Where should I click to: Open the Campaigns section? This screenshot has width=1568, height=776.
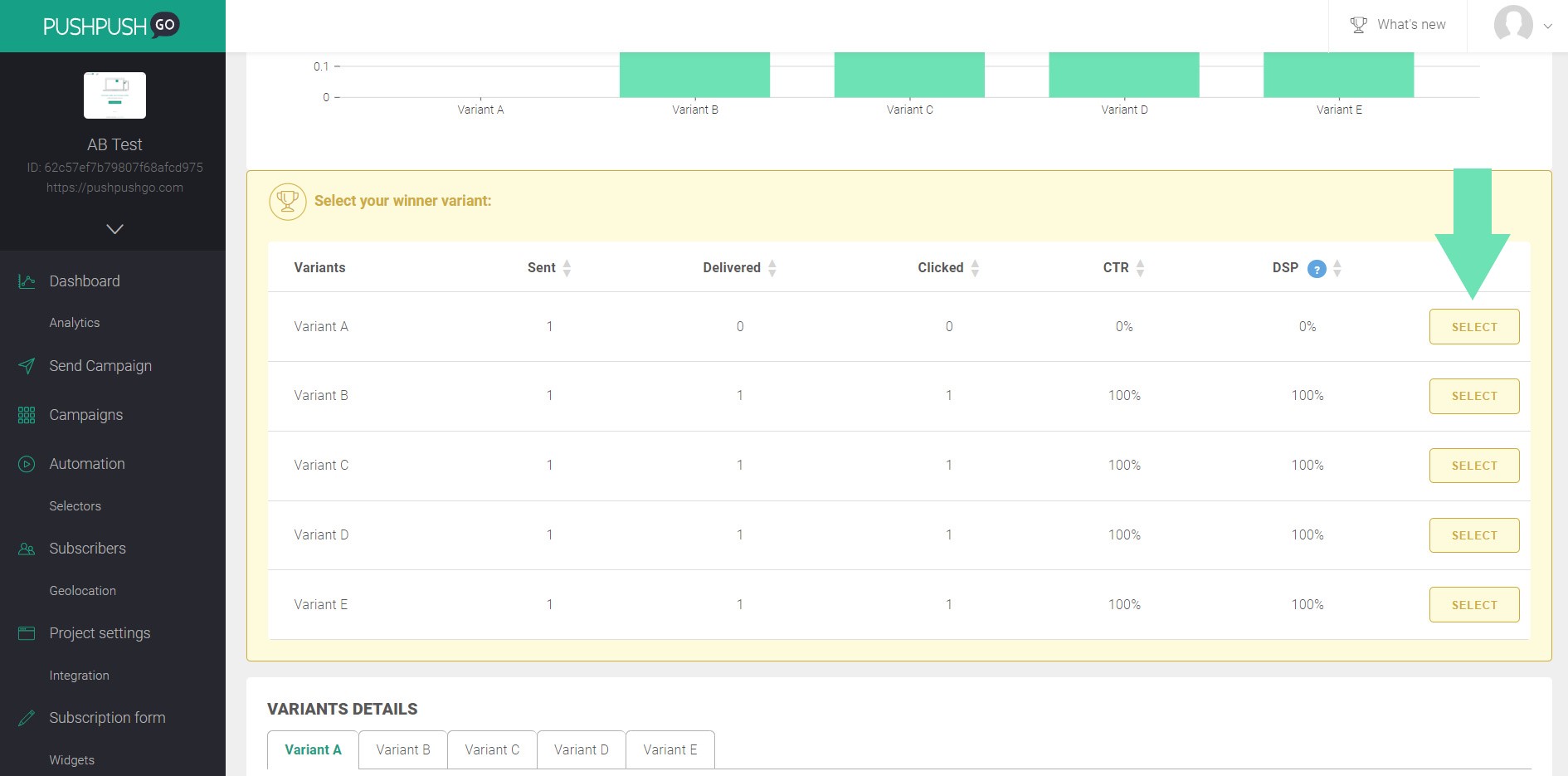point(86,415)
